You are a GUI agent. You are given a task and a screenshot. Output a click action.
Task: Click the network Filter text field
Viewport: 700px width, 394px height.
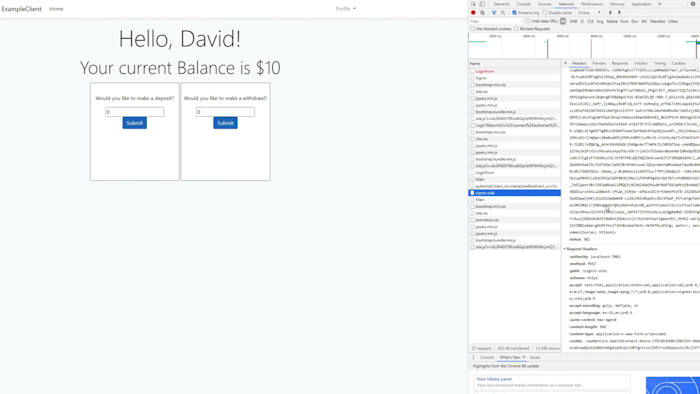[495, 21]
